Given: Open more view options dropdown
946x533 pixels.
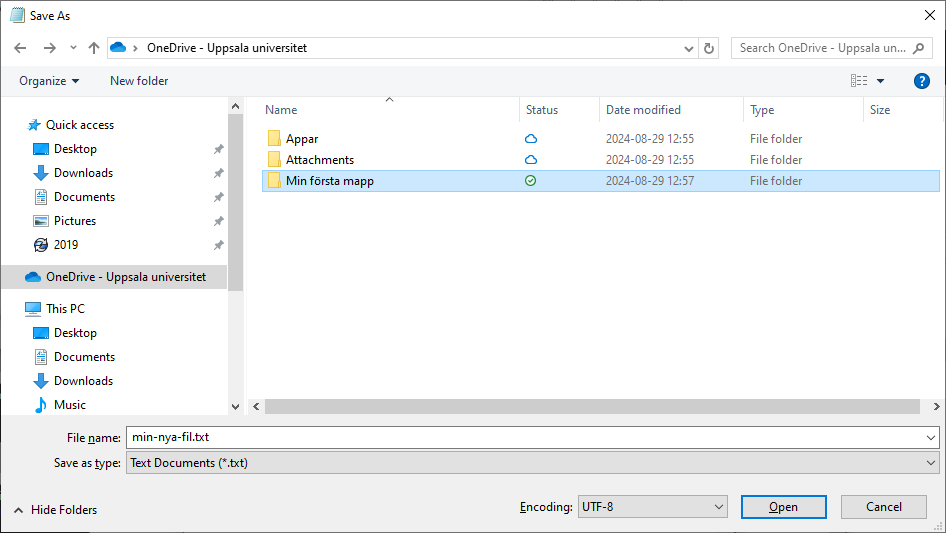Looking at the screenshot, I should (x=880, y=81).
